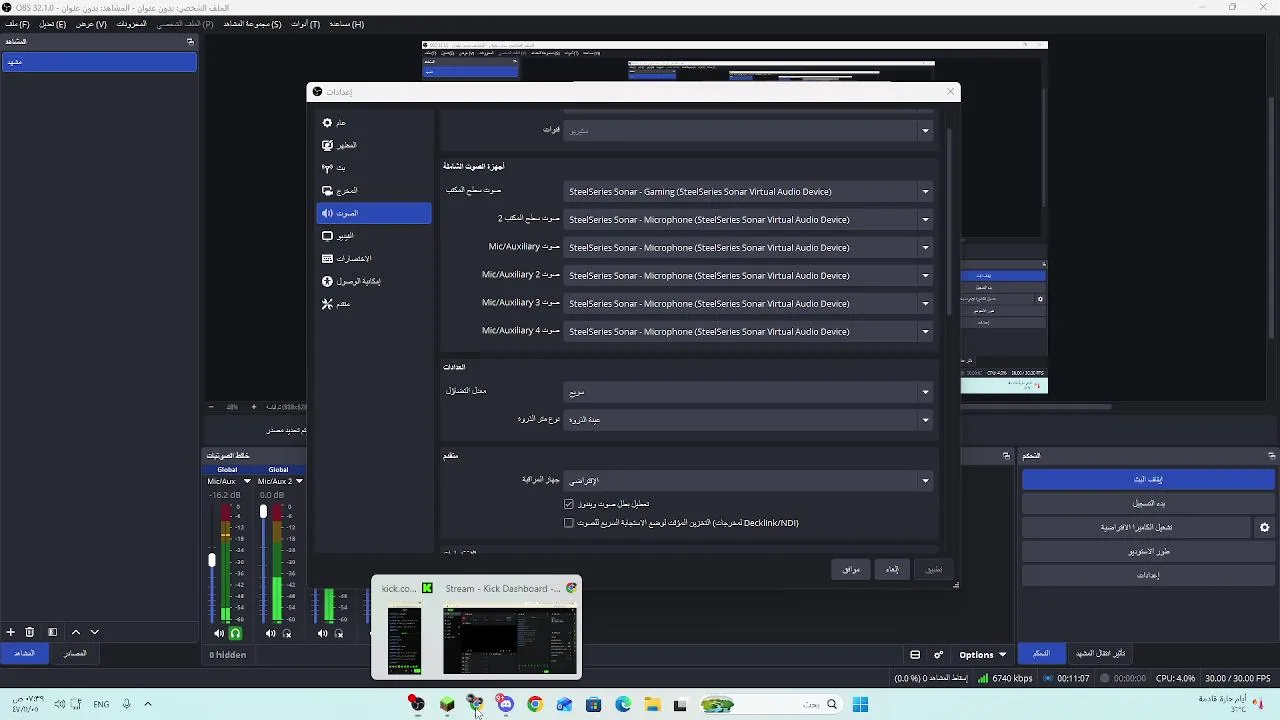Open the Appearance settings tab
Screen dimensions: 1280x720
tap(373, 145)
